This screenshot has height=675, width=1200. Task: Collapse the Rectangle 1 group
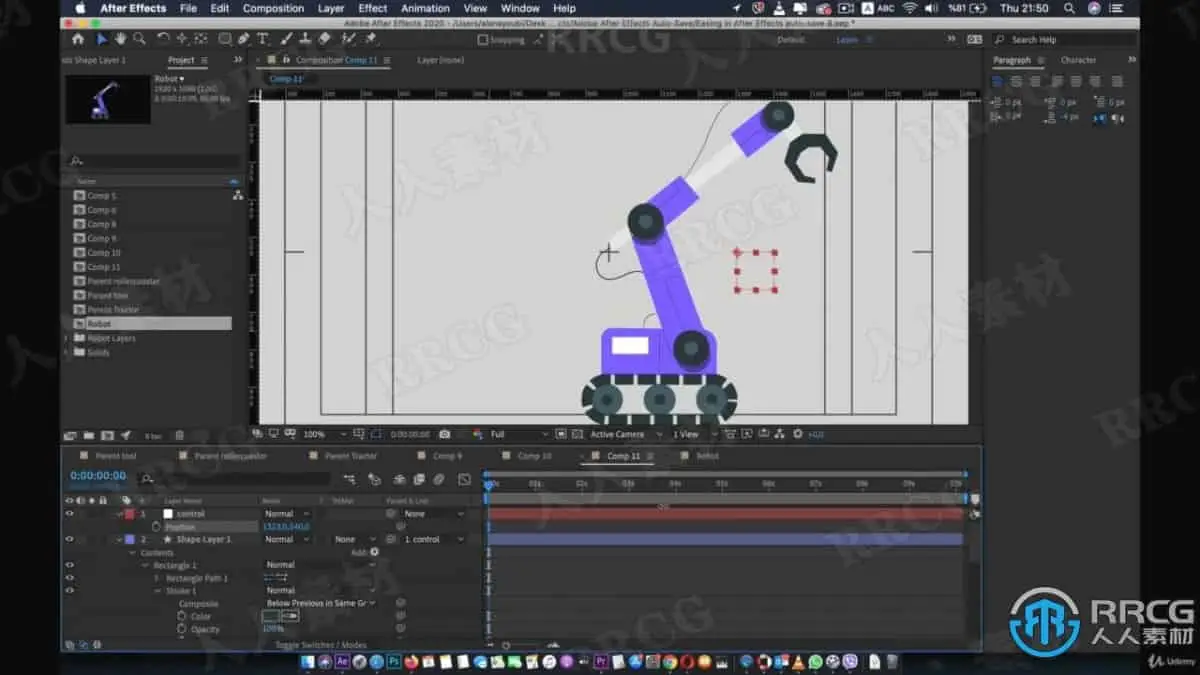tap(145, 565)
